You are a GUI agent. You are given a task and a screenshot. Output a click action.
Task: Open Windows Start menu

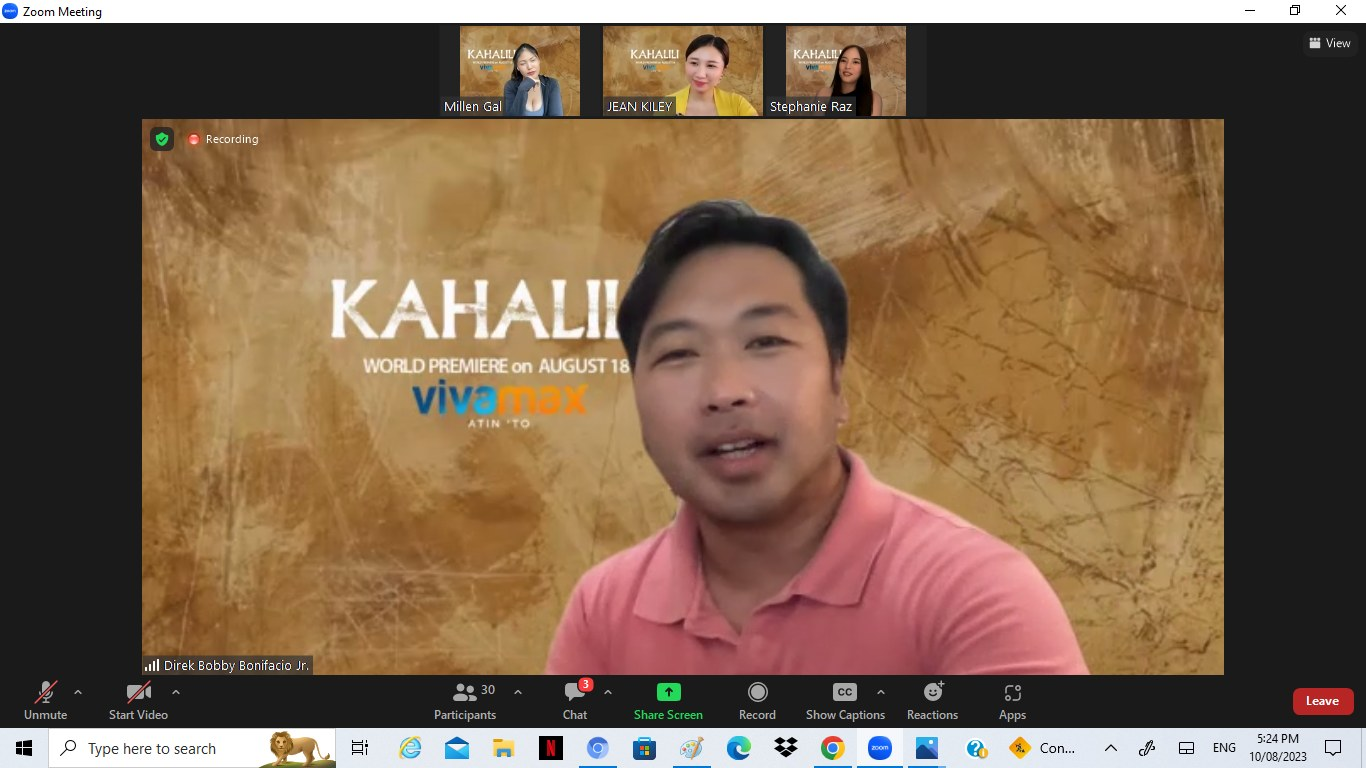click(x=24, y=748)
